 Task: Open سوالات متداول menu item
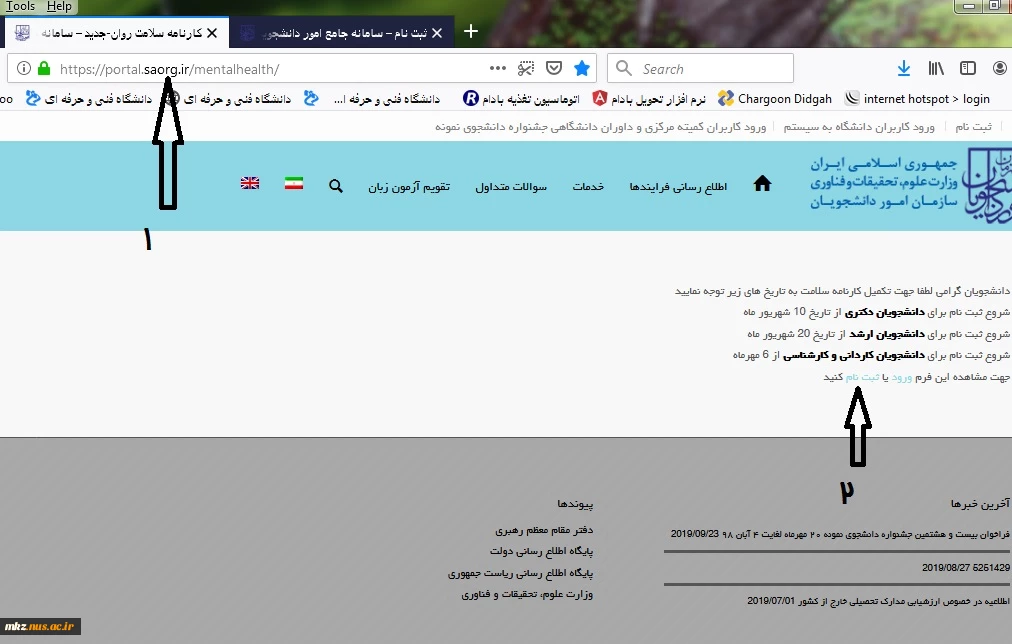(511, 186)
